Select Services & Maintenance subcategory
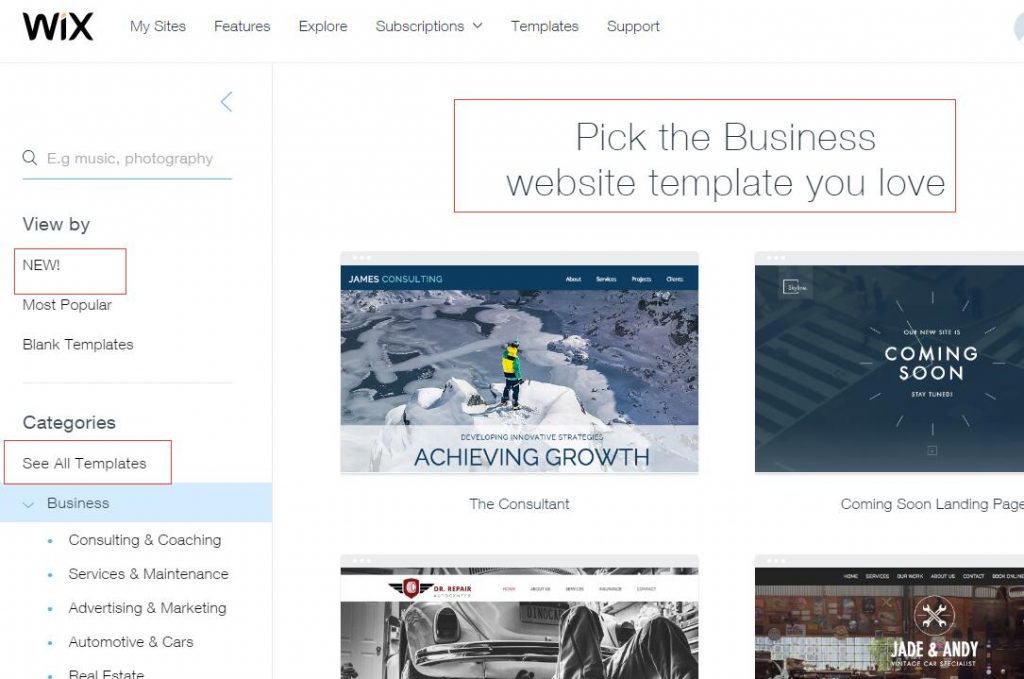Screen dimensions: 1024x679 pyautogui.click(x=148, y=574)
